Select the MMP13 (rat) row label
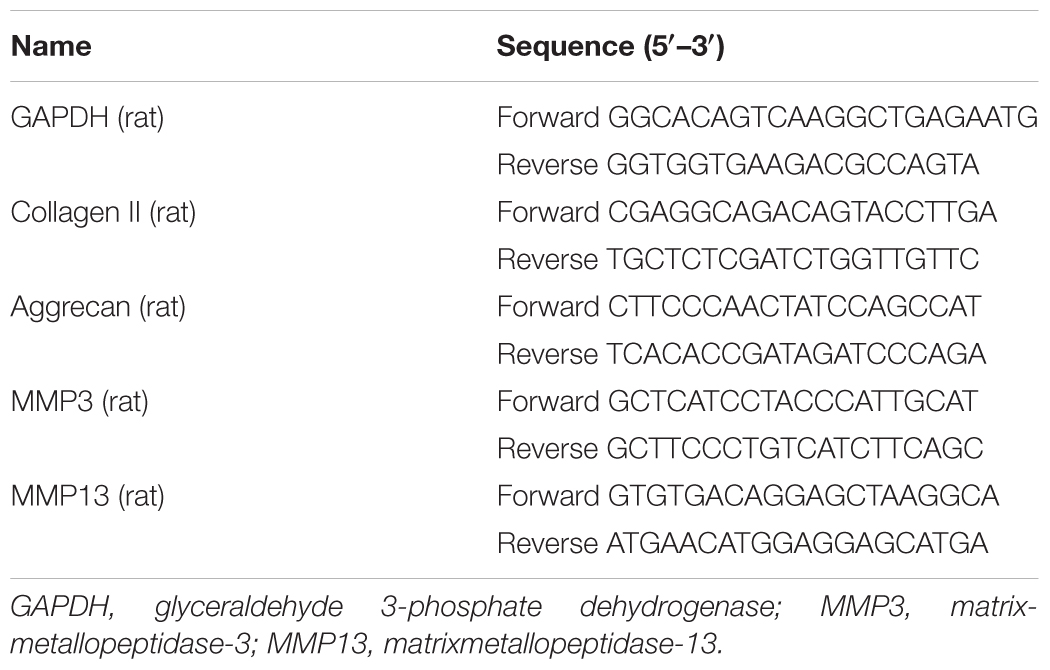The image size is (1050, 670). coord(87,497)
